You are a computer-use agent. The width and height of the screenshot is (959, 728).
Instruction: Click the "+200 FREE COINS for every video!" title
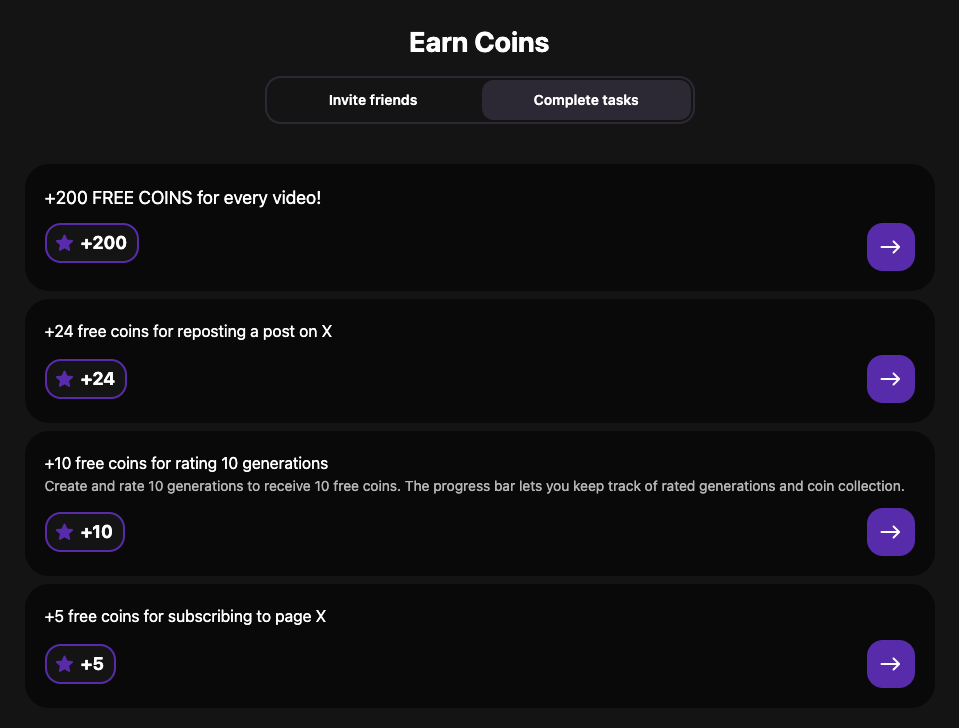pyautogui.click(x=183, y=198)
